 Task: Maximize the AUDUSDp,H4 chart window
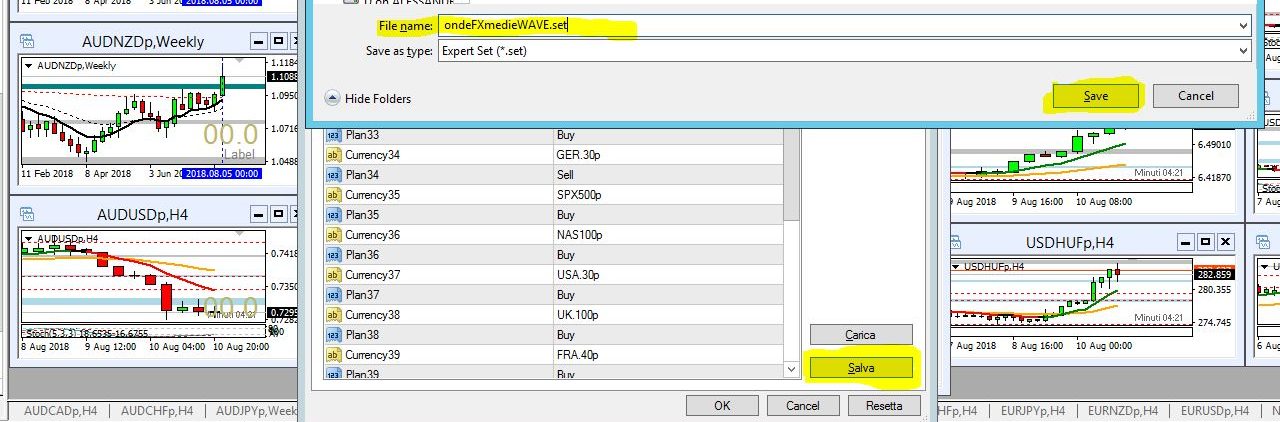(x=279, y=213)
